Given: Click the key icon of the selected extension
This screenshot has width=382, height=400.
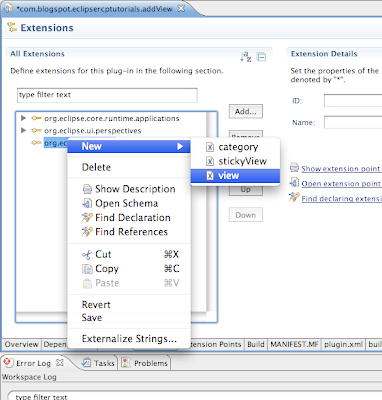Looking at the screenshot, I should tap(36, 143).
